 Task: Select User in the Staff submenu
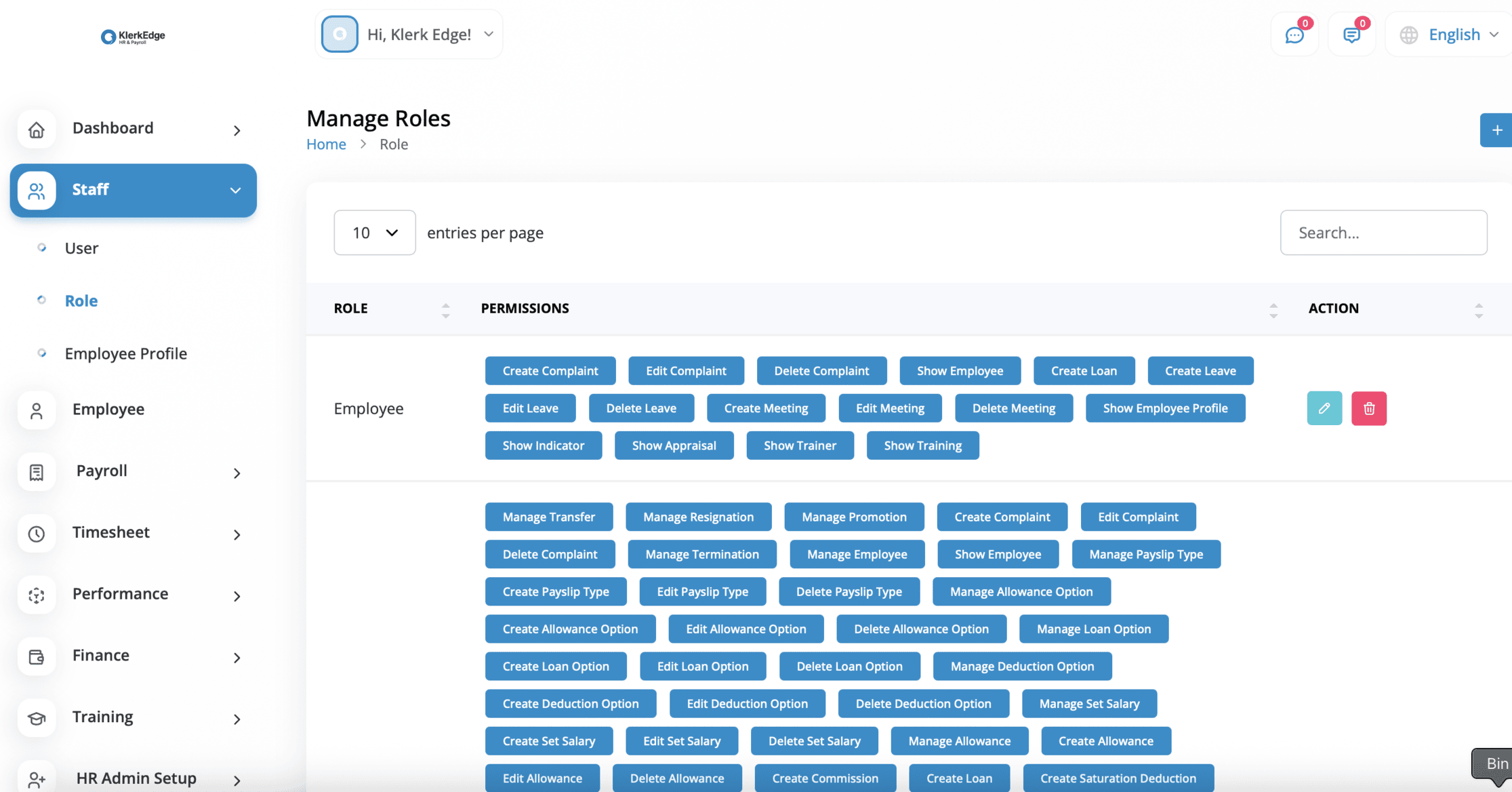pyautogui.click(x=81, y=248)
